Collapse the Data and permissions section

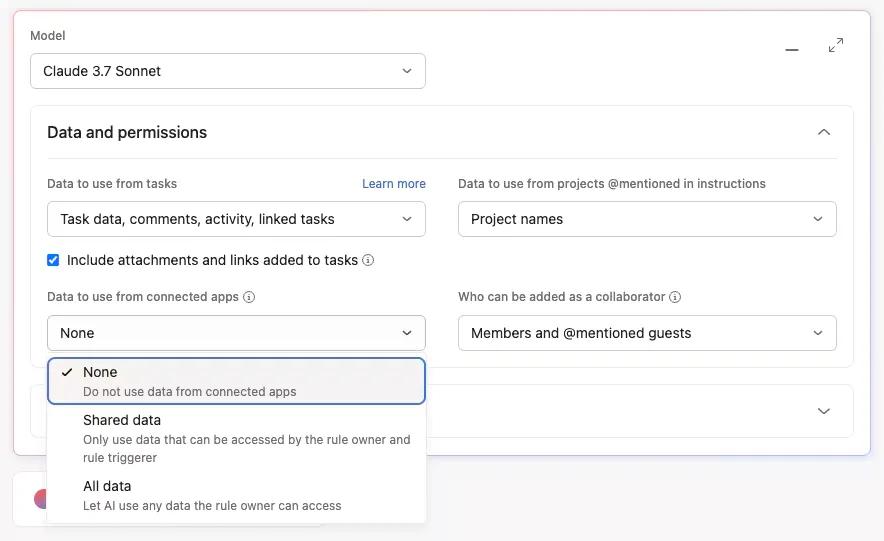824,132
